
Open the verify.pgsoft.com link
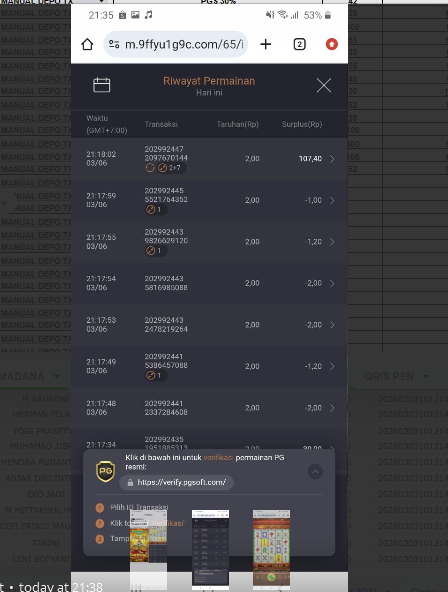(176, 482)
